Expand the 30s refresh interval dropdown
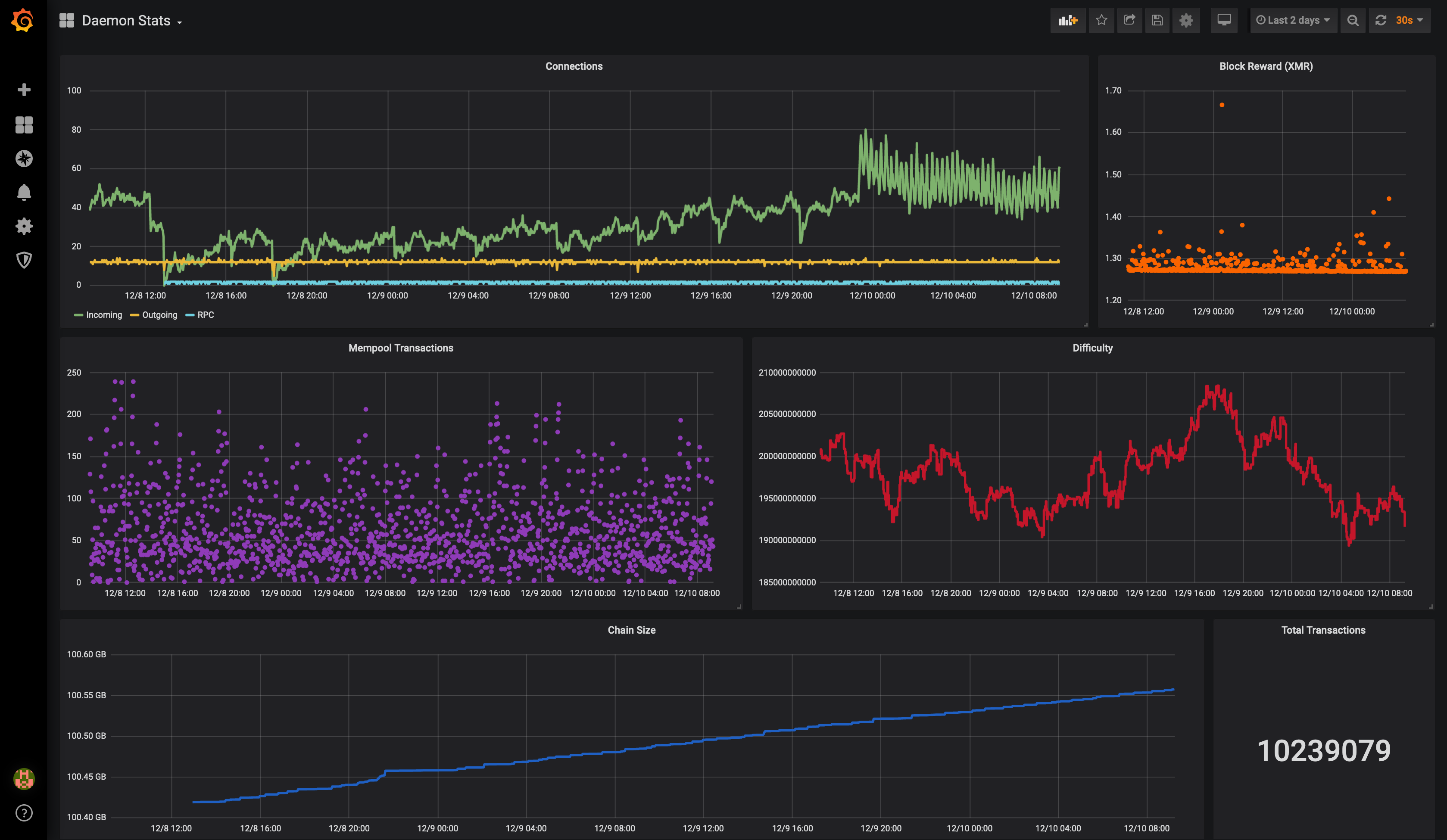The height and width of the screenshot is (840, 1447). (1409, 21)
